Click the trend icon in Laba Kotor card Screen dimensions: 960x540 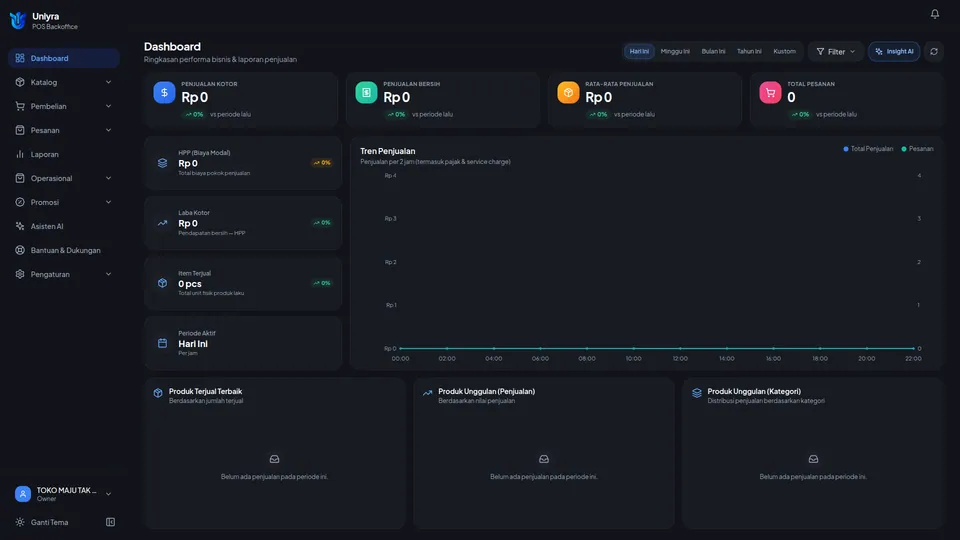pos(162,223)
